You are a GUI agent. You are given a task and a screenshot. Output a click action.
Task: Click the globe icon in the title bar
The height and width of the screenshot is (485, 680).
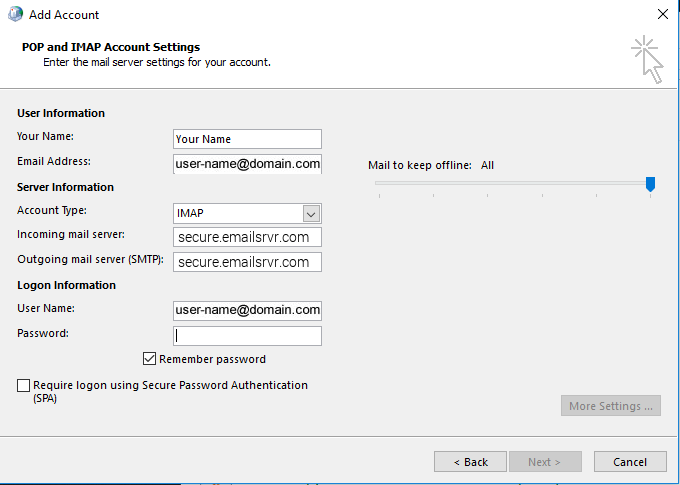(x=14, y=15)
